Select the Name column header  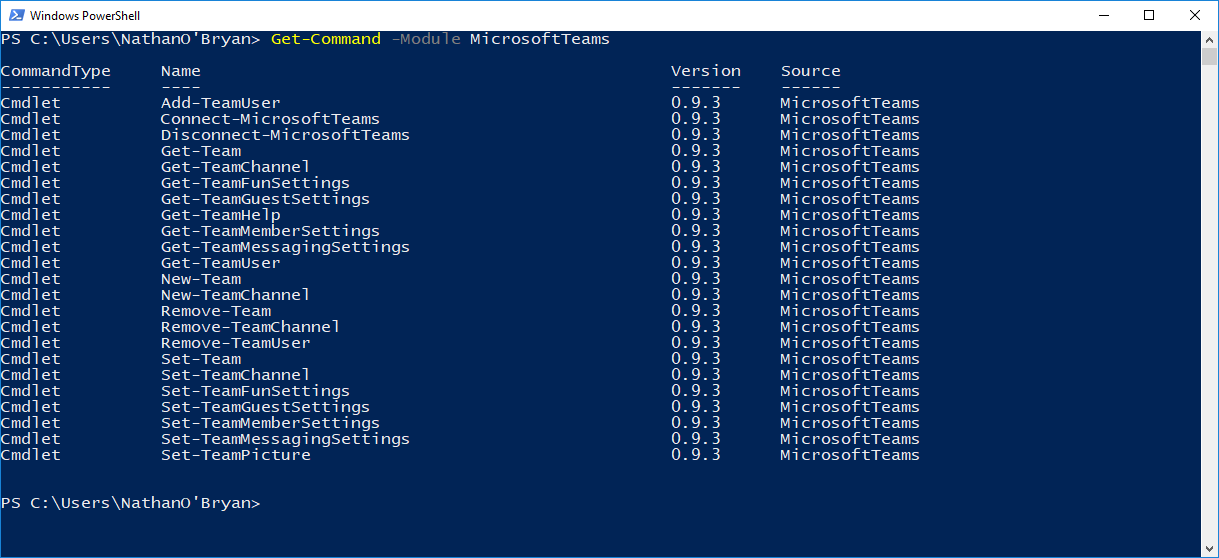(180, 71)
